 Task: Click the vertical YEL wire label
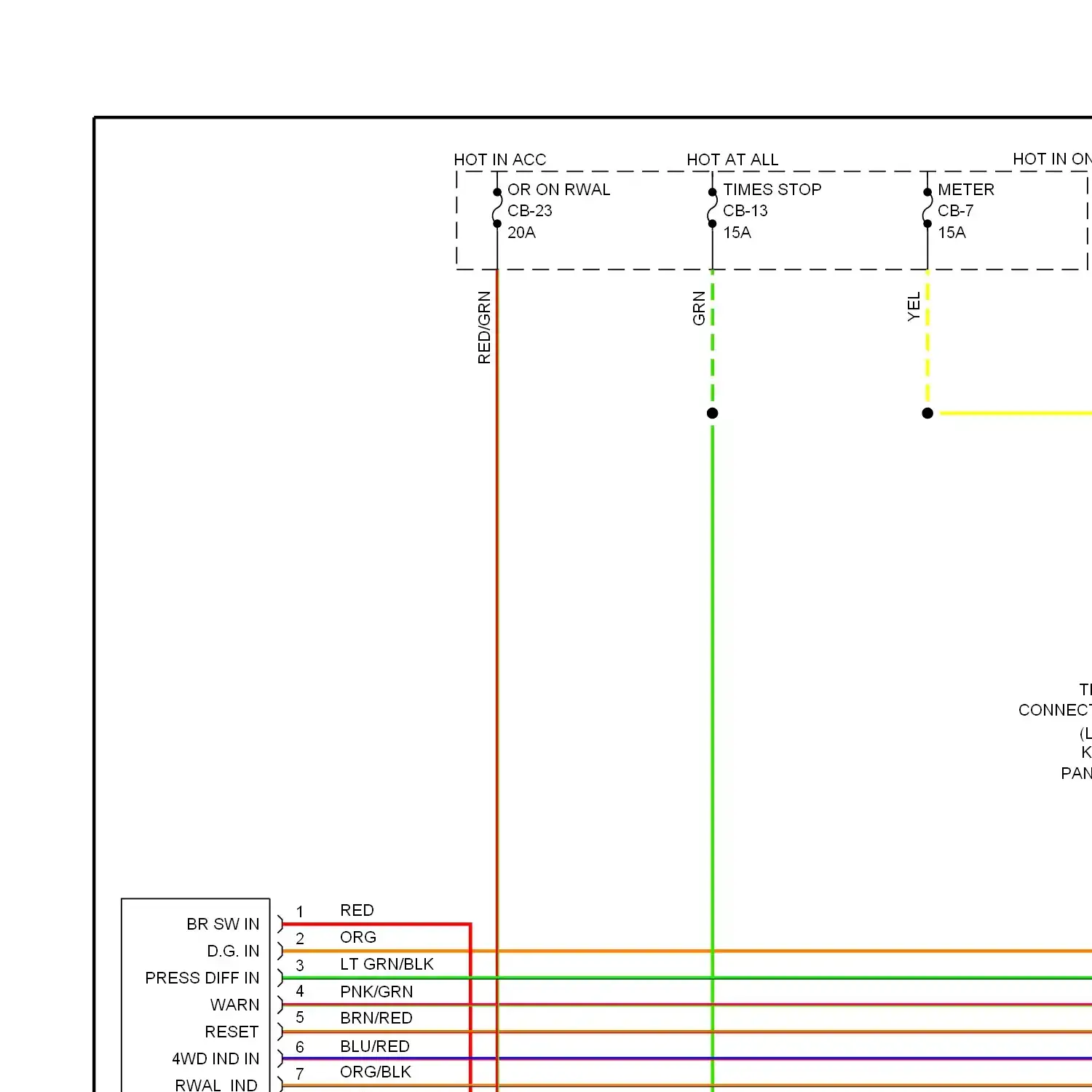pos(914,307)
